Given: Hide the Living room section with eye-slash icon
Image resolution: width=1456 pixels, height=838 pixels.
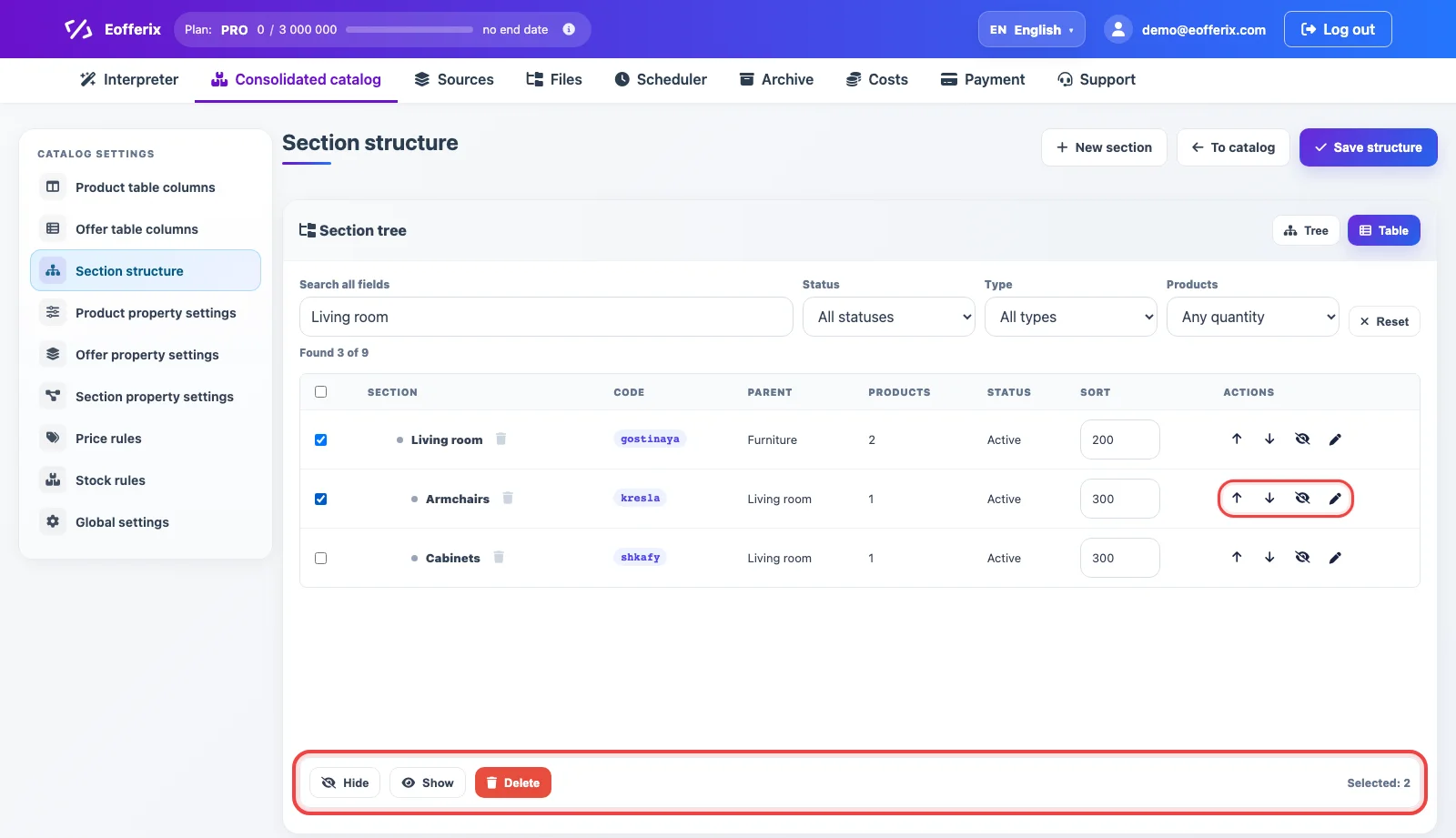Looking at the screenshot, I should pyautogui.click(x=1302, y=439).
